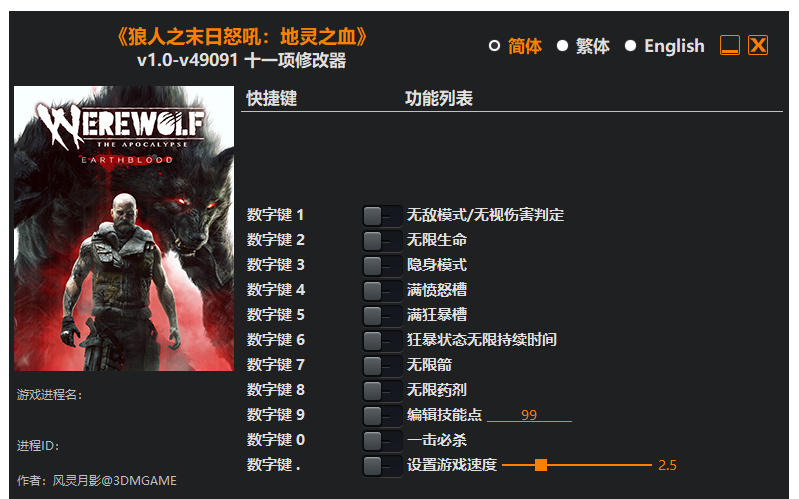Click 一击必杀 label text
Image resolution: width=799 pixels, height=499 pixels.
(x=437, y=440)
